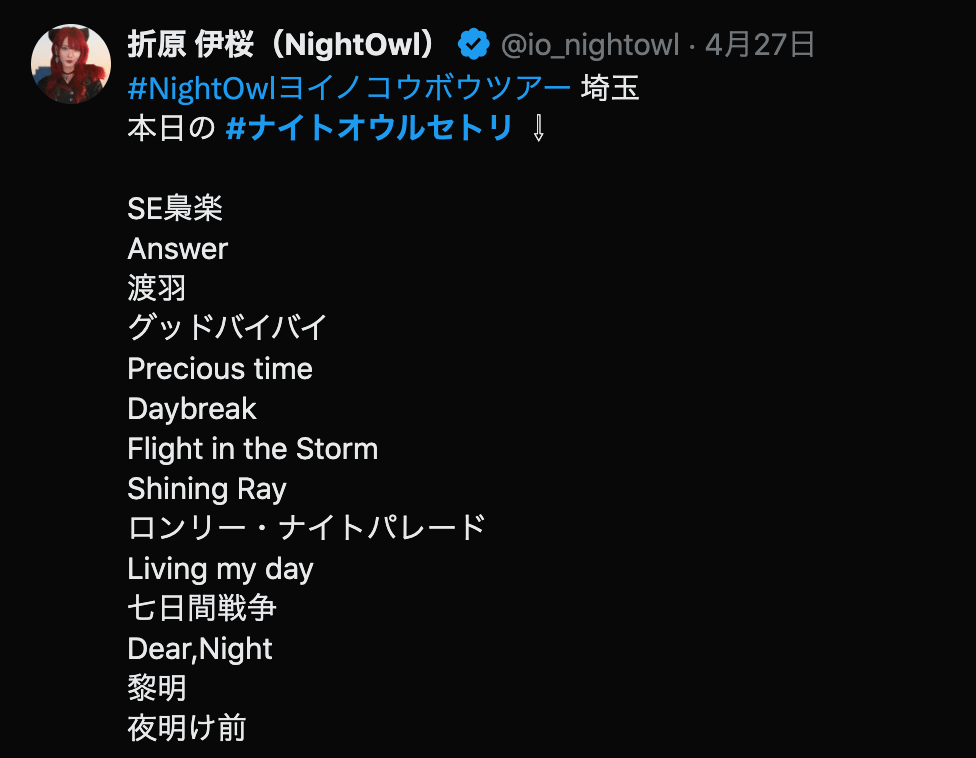Image resolution: width=976 pixels, height=758 pixels.
Task: Click the Daybreak setlist entry
Action: (192, 409)
